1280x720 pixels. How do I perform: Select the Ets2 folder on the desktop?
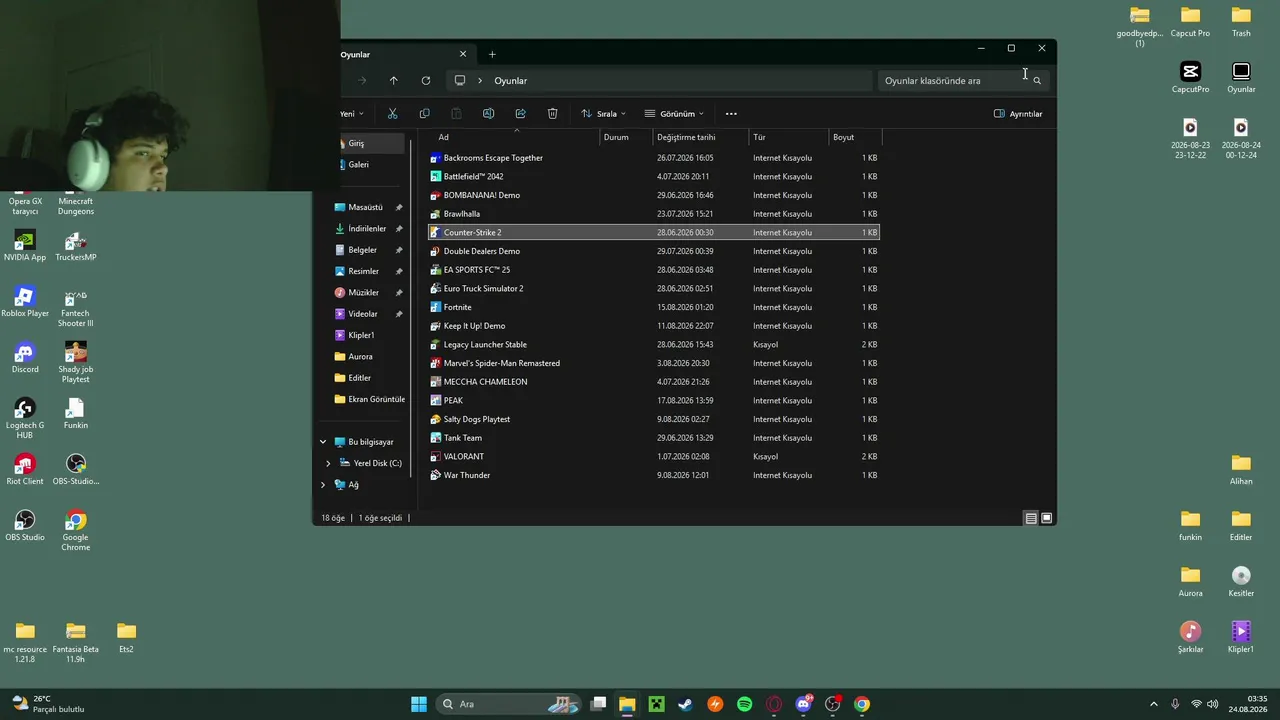click(126, 638)
